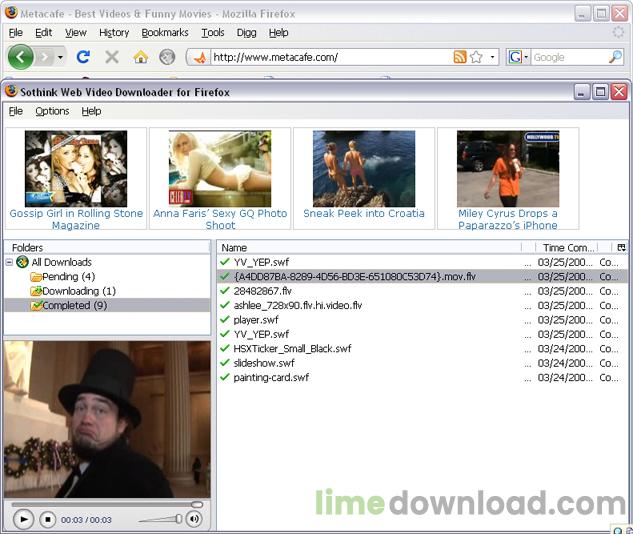Click the search magnifier icon
Screen dimensions: 633x534
pyautogui.click(x=615, y=57)
